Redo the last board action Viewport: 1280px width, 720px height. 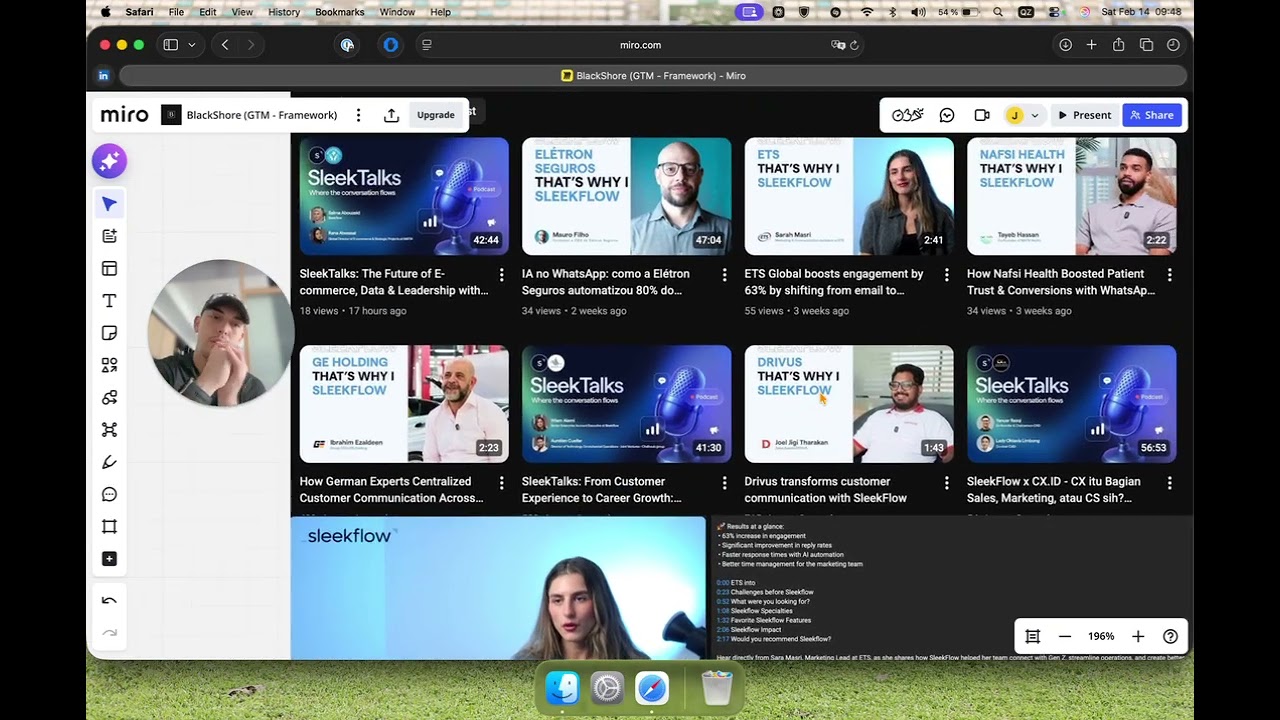point(109,632)
